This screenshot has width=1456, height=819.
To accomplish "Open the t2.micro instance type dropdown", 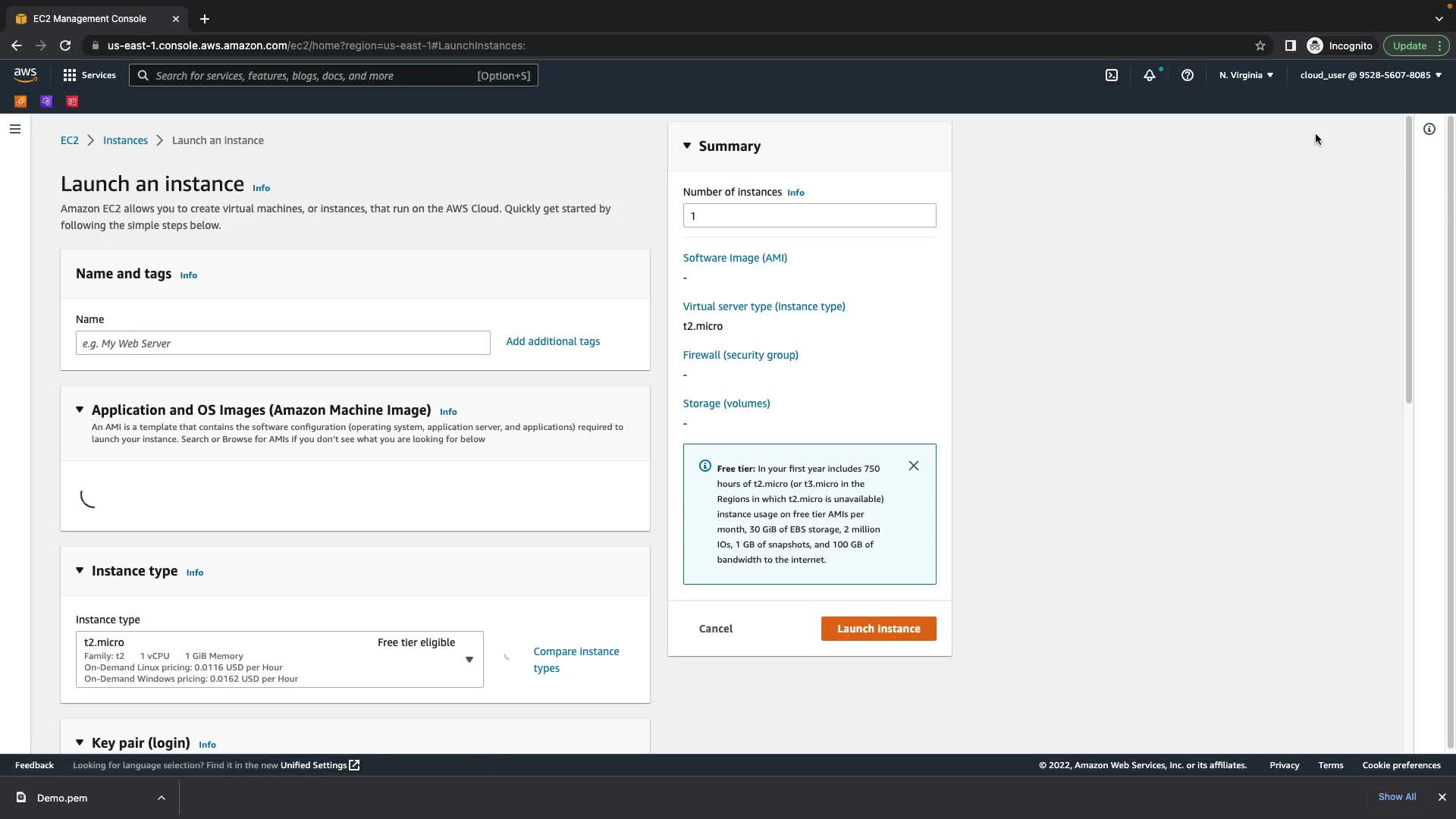I will pos(279,660).
